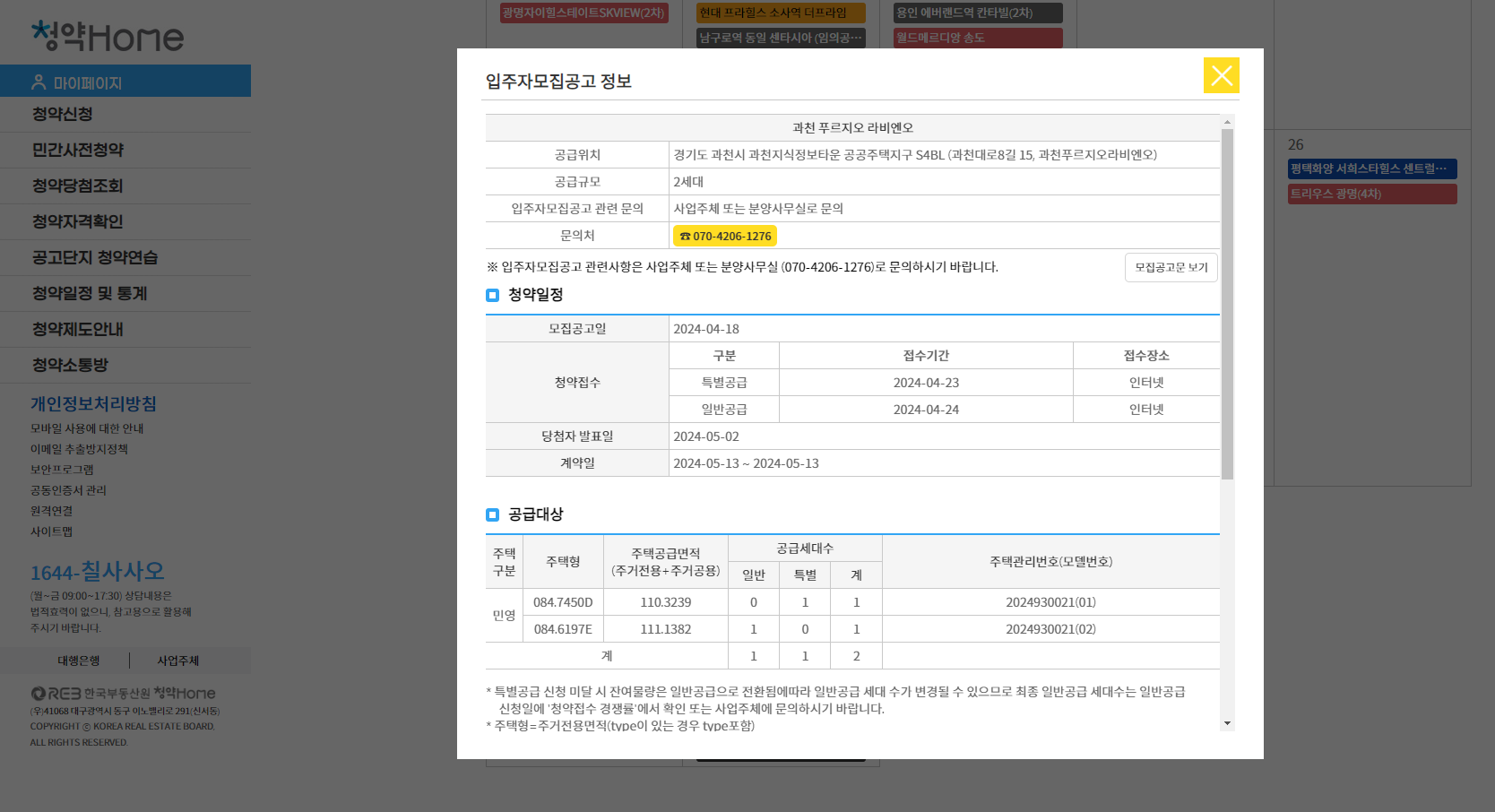Click the 접수장소 column header
This screenshot has height=812, width=1495.
pos(1146,356)
